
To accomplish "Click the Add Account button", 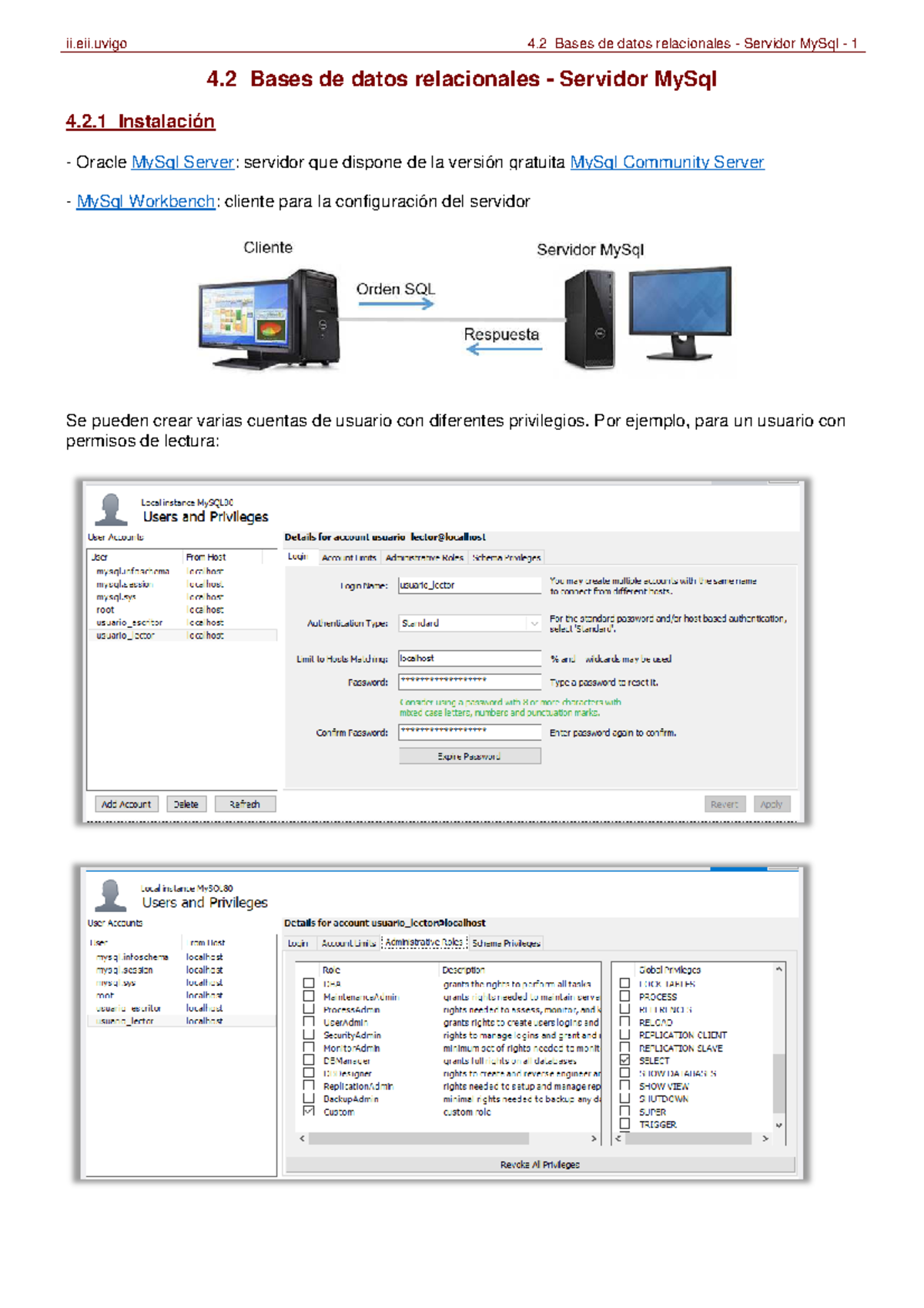I will (126, 804).
